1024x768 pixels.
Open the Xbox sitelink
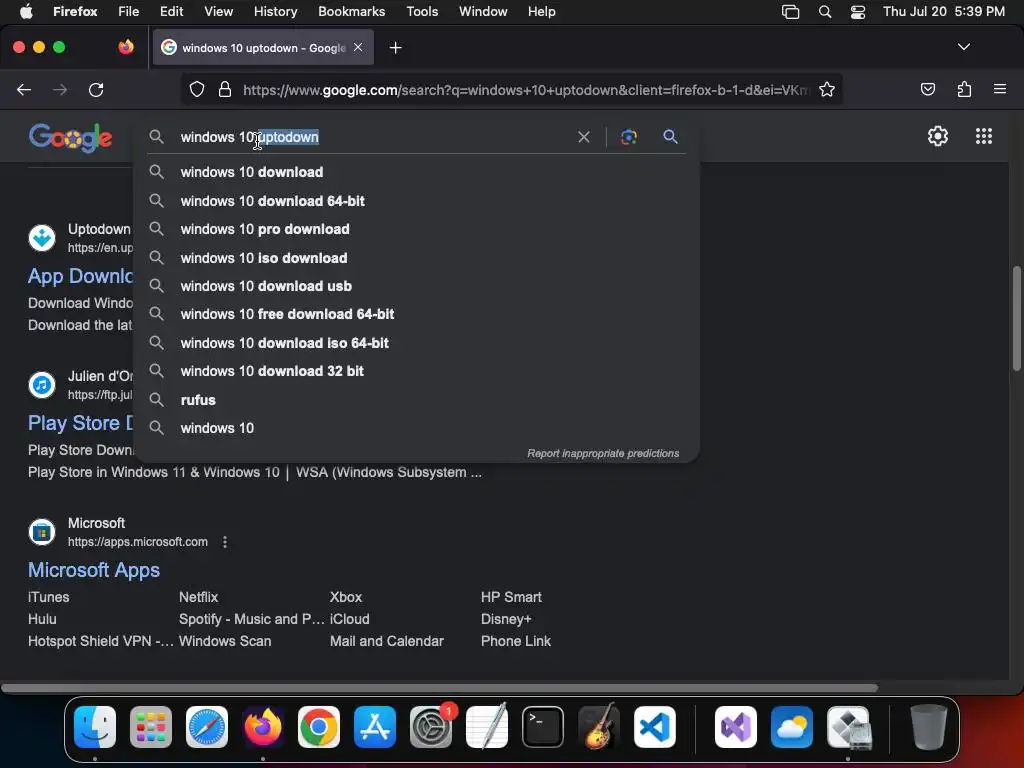[x=345, y=597]
